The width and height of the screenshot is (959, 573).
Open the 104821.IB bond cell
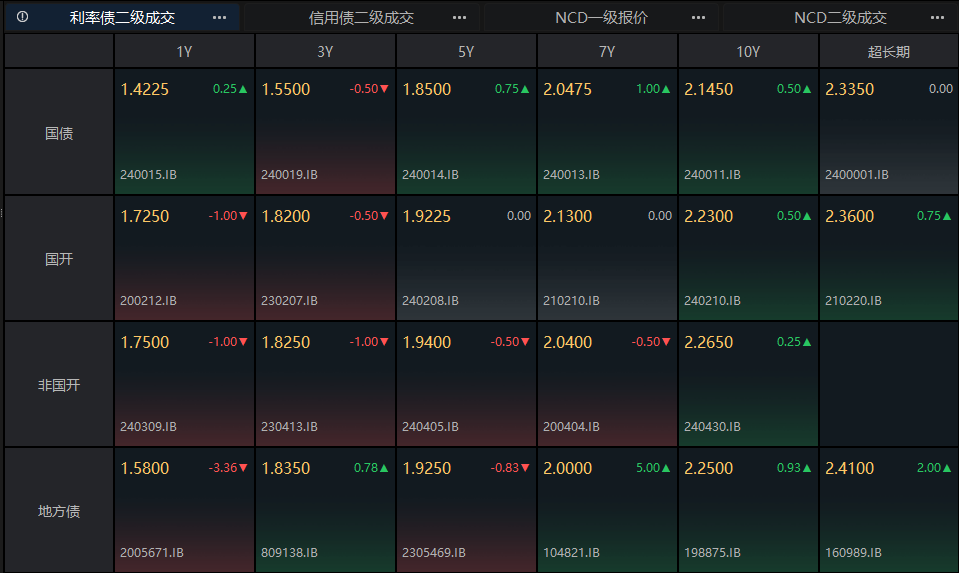tap(607, 510)
